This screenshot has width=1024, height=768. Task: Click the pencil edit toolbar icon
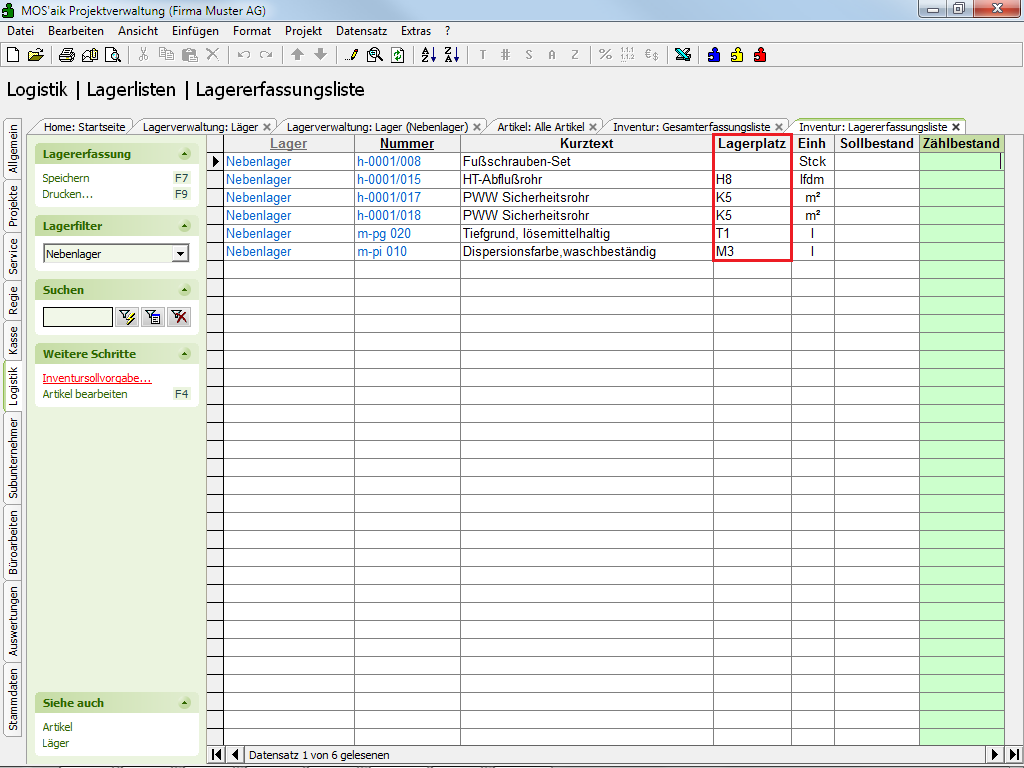pos(351,56)
